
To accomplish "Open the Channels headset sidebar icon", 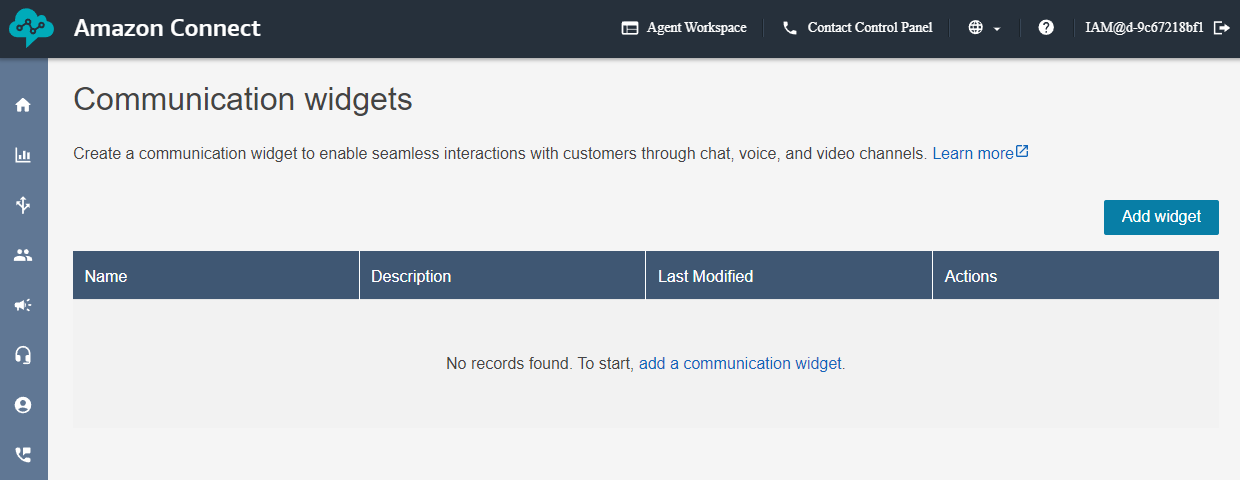I will tap(23, 355).
